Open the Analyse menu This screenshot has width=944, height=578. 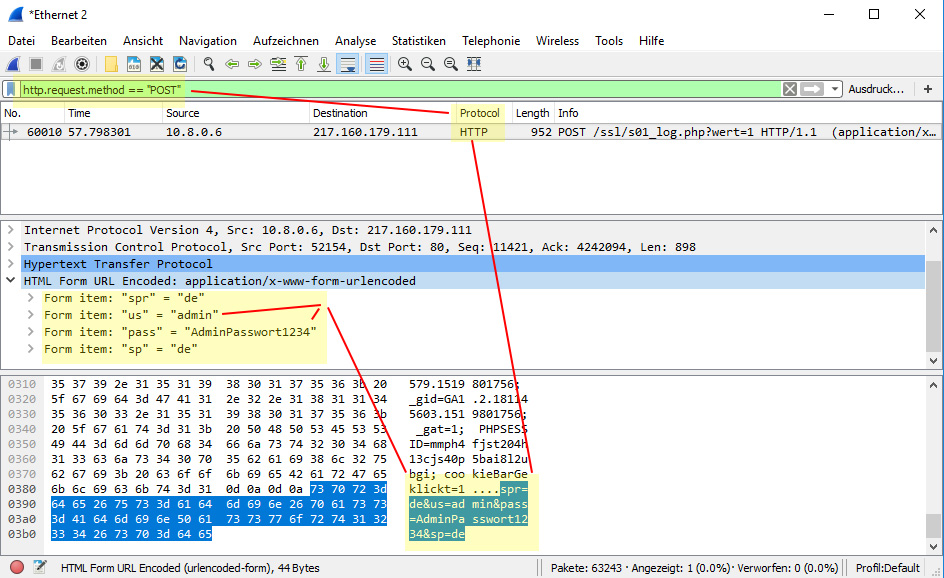355,41
